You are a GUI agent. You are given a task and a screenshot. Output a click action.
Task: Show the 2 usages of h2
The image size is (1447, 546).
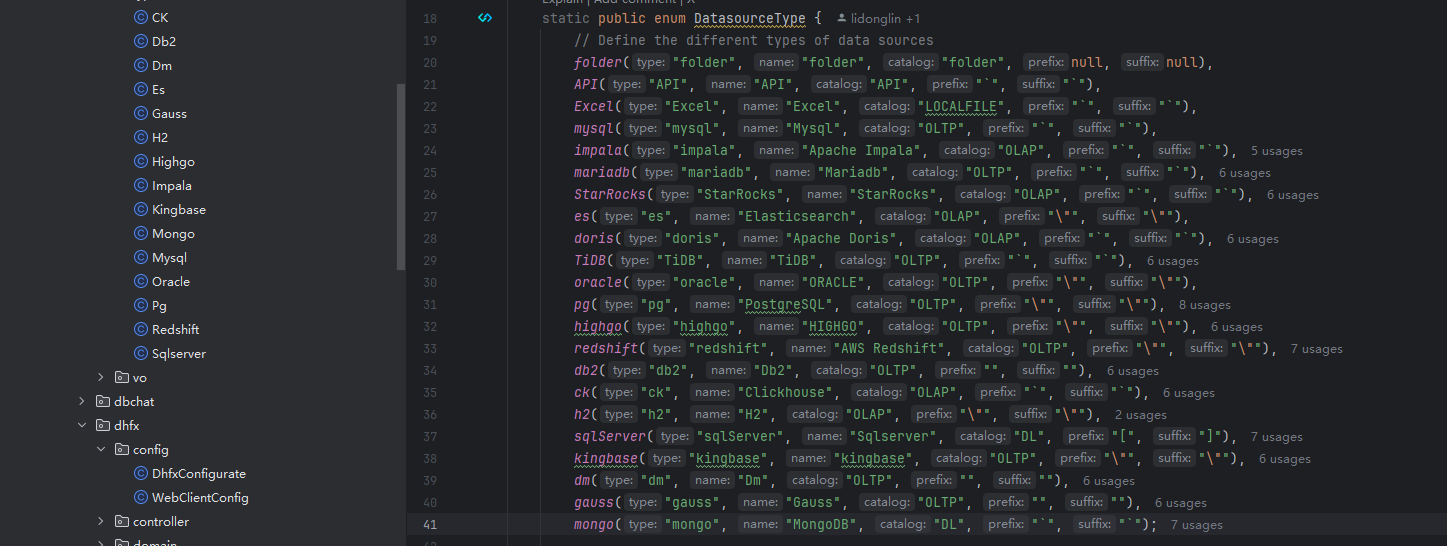(1141, 415)
